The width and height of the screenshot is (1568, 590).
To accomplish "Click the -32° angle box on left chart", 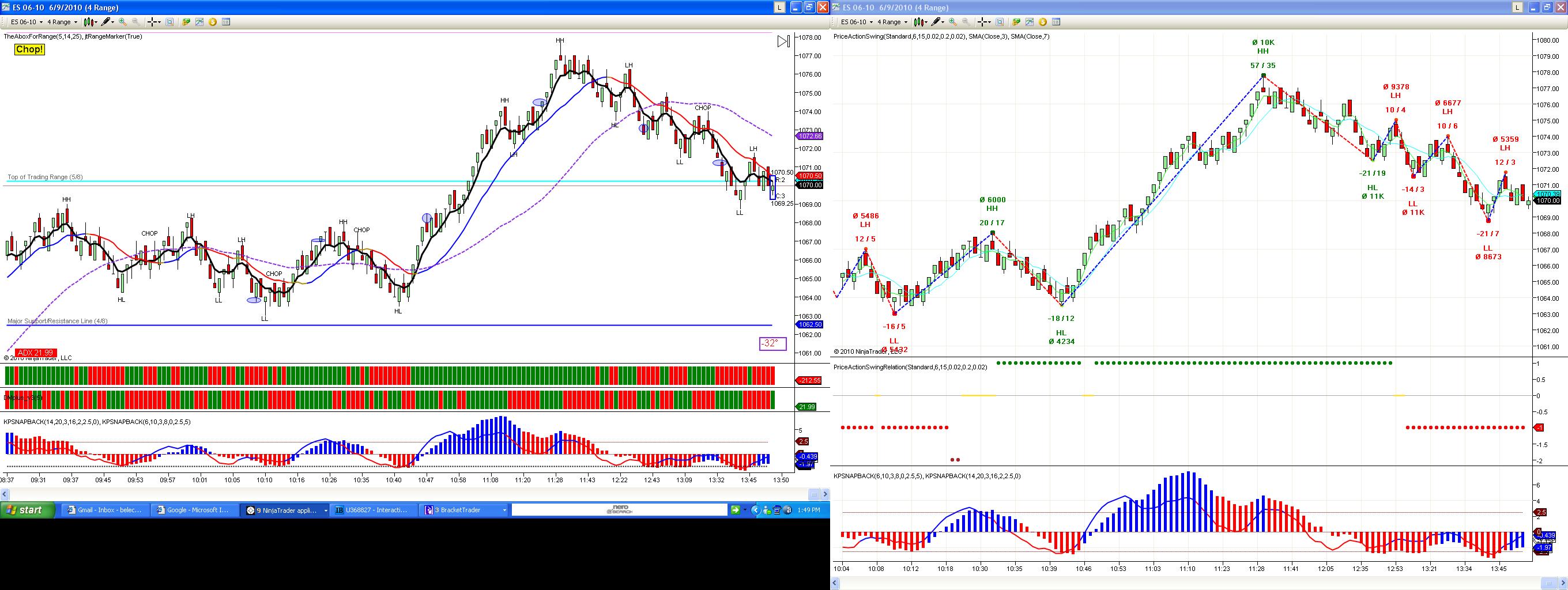I will 772,343.
